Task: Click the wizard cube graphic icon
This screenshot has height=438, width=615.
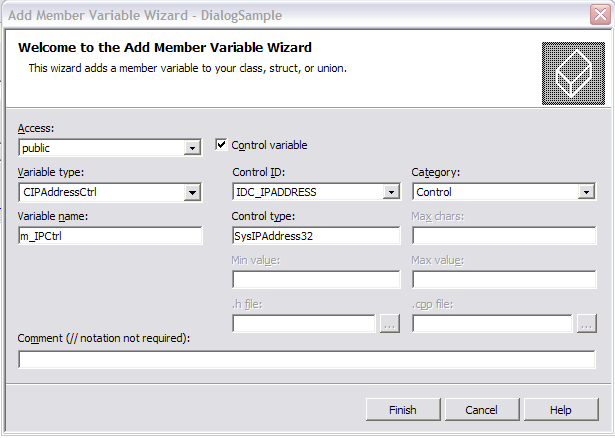Action: tap(573, 74)
